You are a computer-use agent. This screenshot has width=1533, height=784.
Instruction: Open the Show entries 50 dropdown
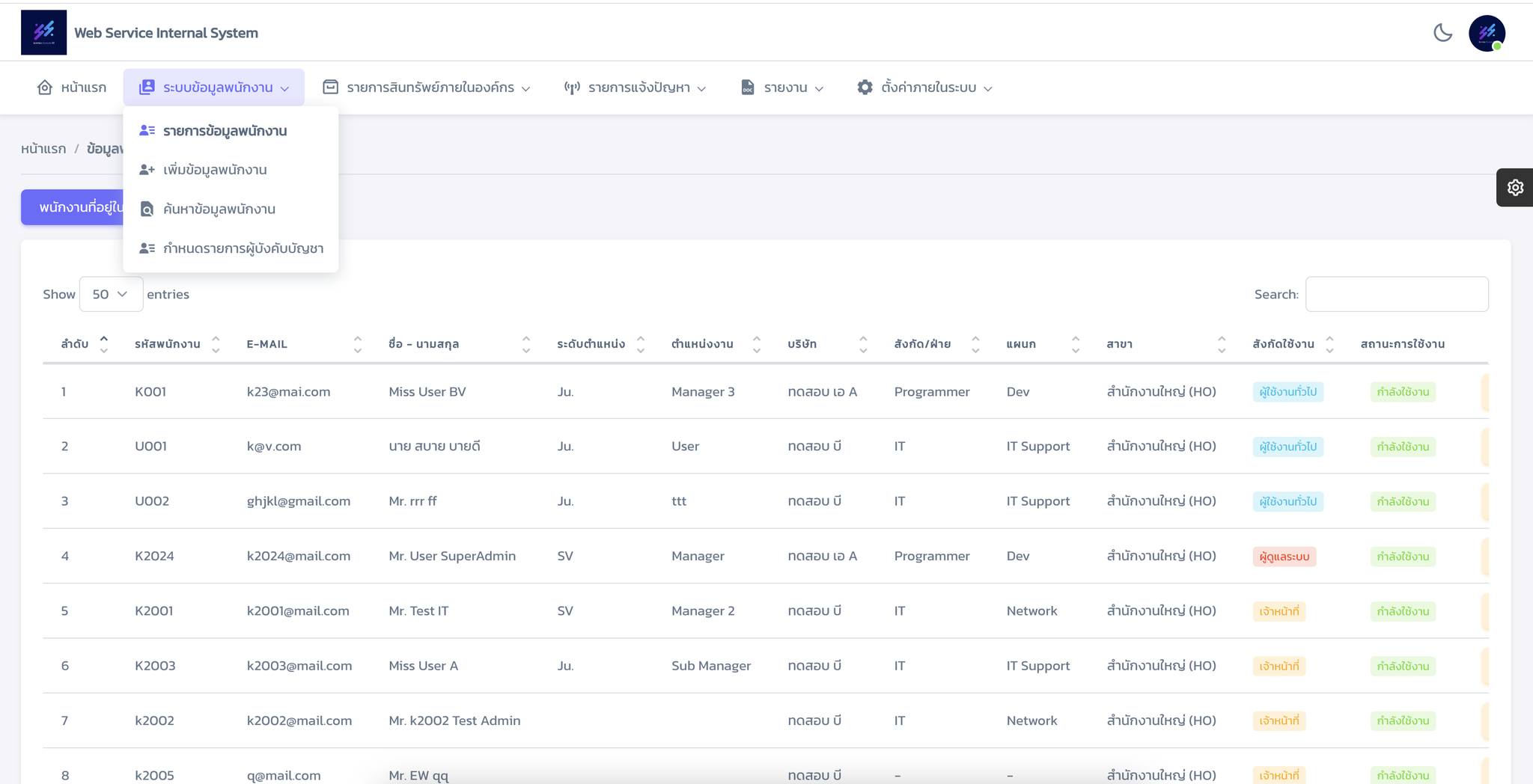(111, 294)
